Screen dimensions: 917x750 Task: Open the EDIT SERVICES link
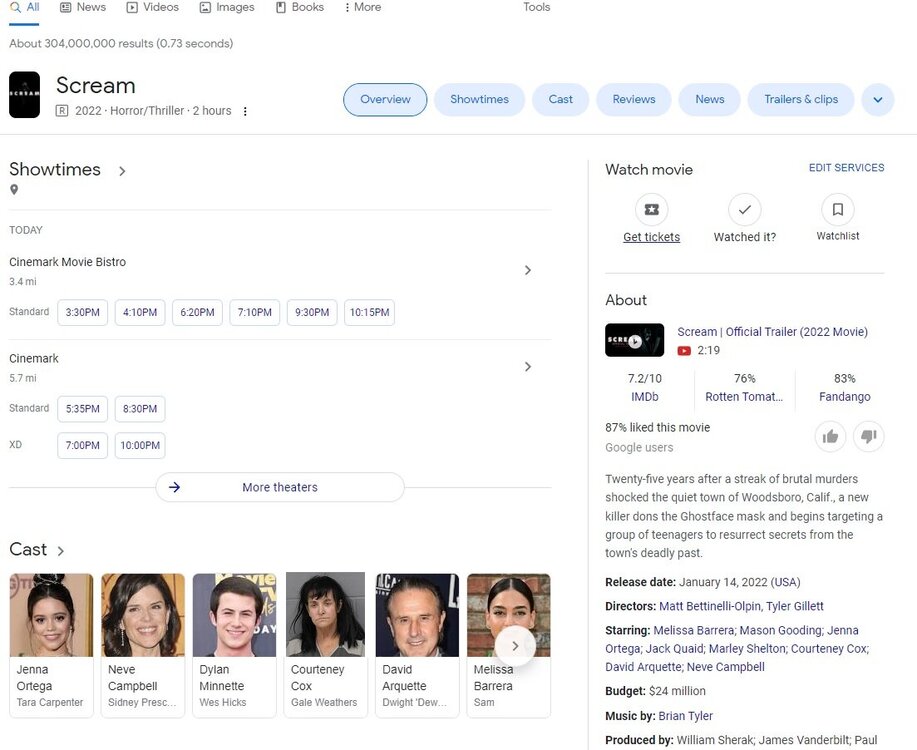point(846,168)
